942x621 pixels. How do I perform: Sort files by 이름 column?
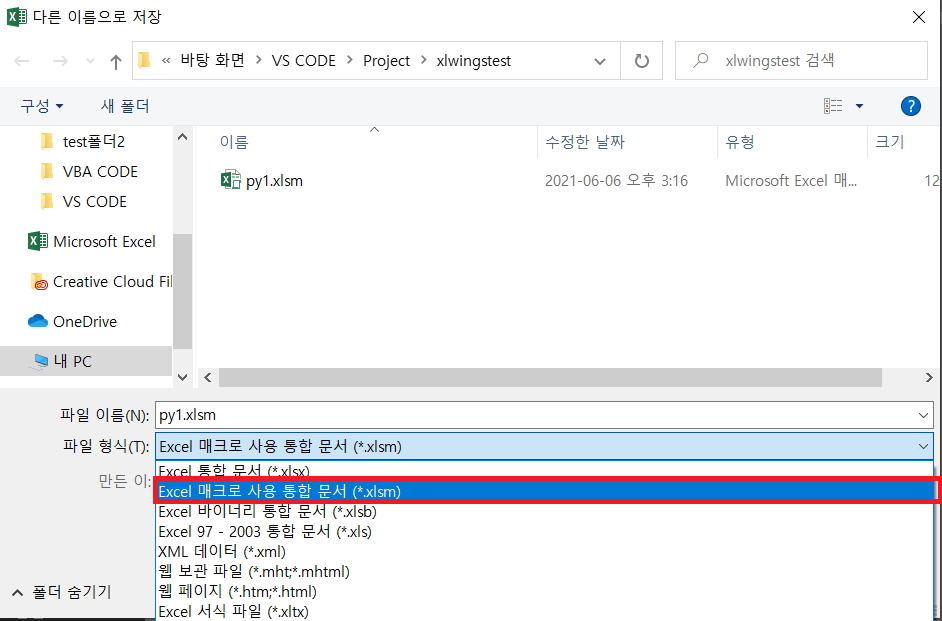[234, 142]
